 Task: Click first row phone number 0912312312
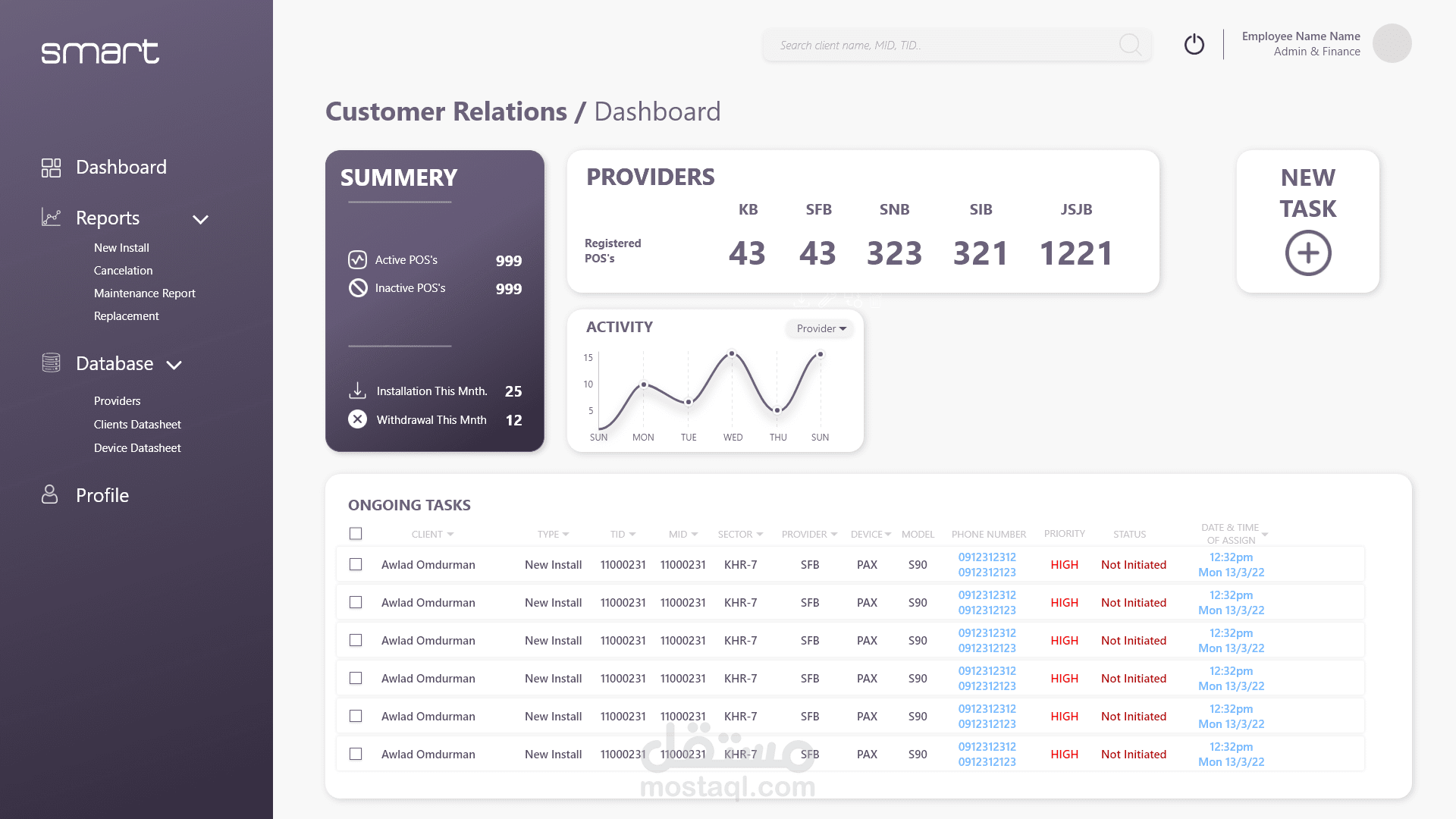coord(987,557)
